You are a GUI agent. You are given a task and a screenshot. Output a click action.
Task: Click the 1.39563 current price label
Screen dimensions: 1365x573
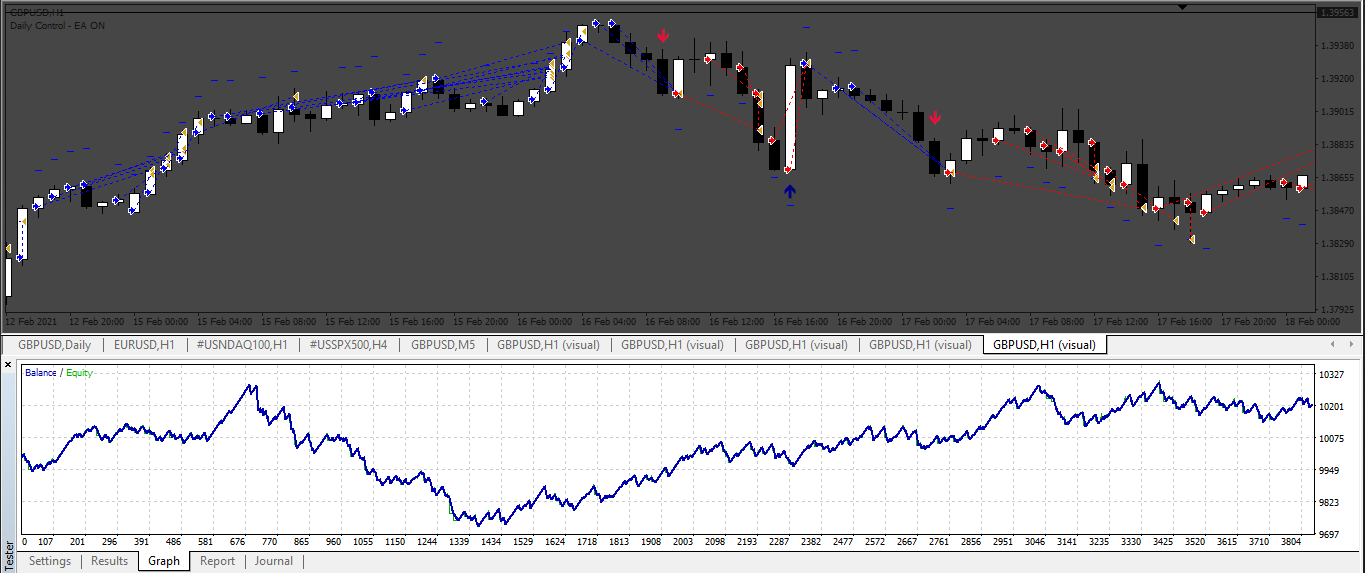pos(1337,13)
